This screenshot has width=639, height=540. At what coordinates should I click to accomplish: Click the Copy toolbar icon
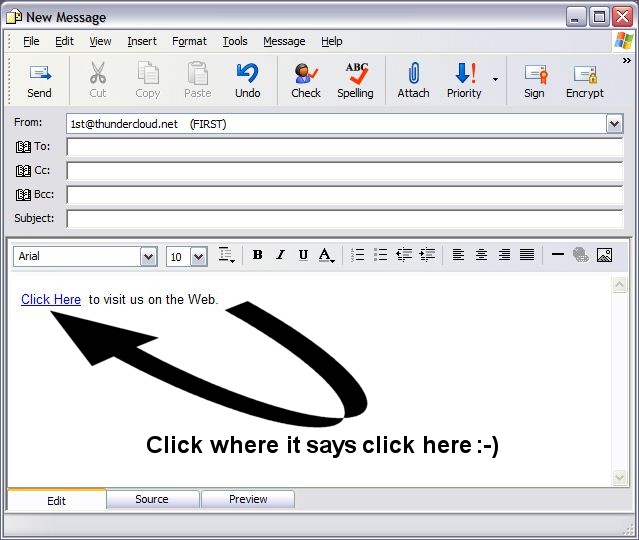148,81
